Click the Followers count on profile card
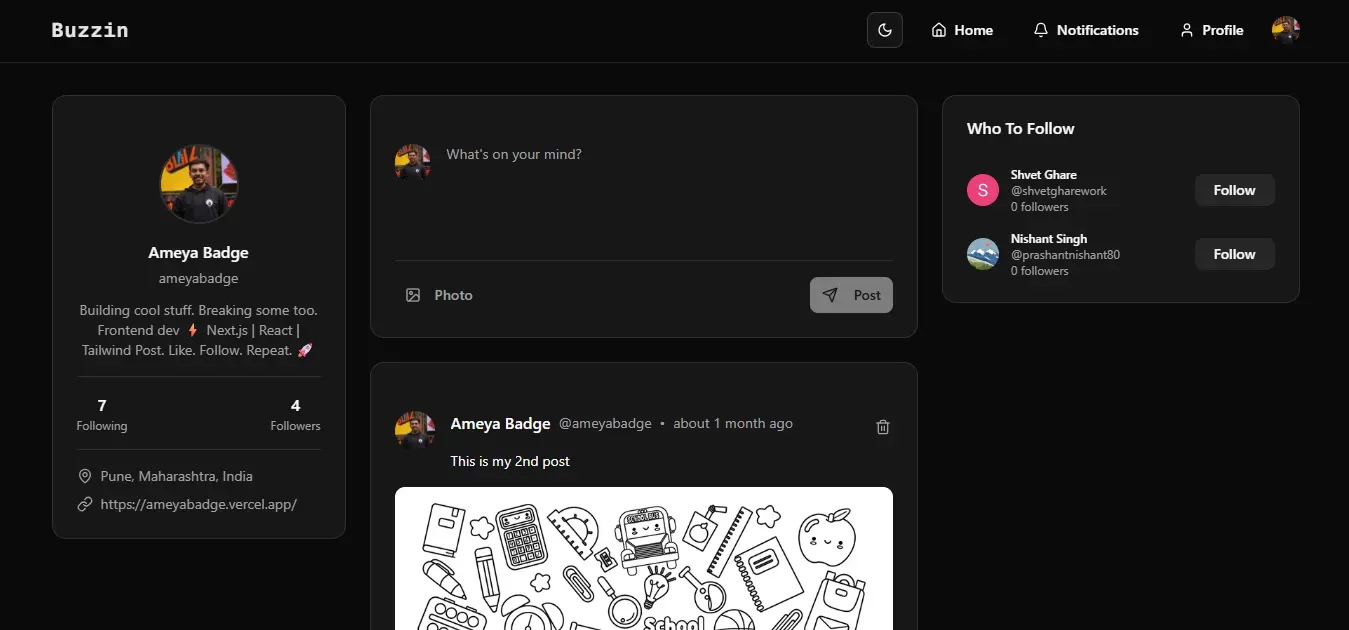 [294, 414]
